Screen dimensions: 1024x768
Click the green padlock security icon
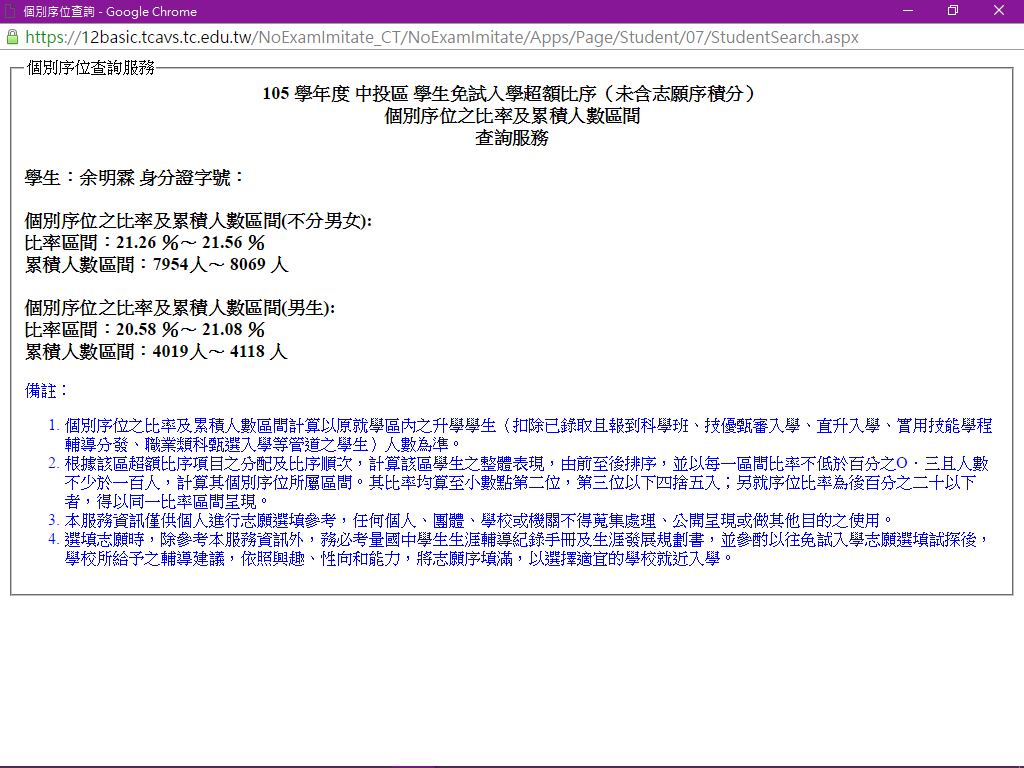pos(12,37)
